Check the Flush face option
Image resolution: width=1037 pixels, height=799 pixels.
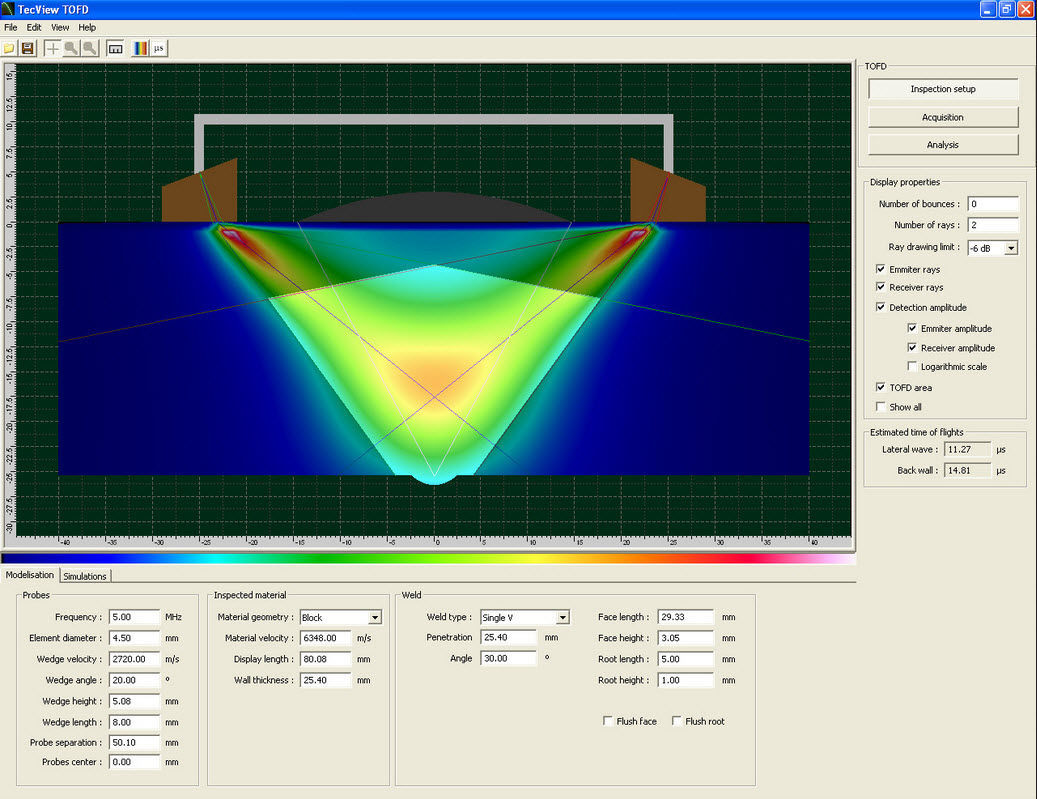tap(608, 721)
